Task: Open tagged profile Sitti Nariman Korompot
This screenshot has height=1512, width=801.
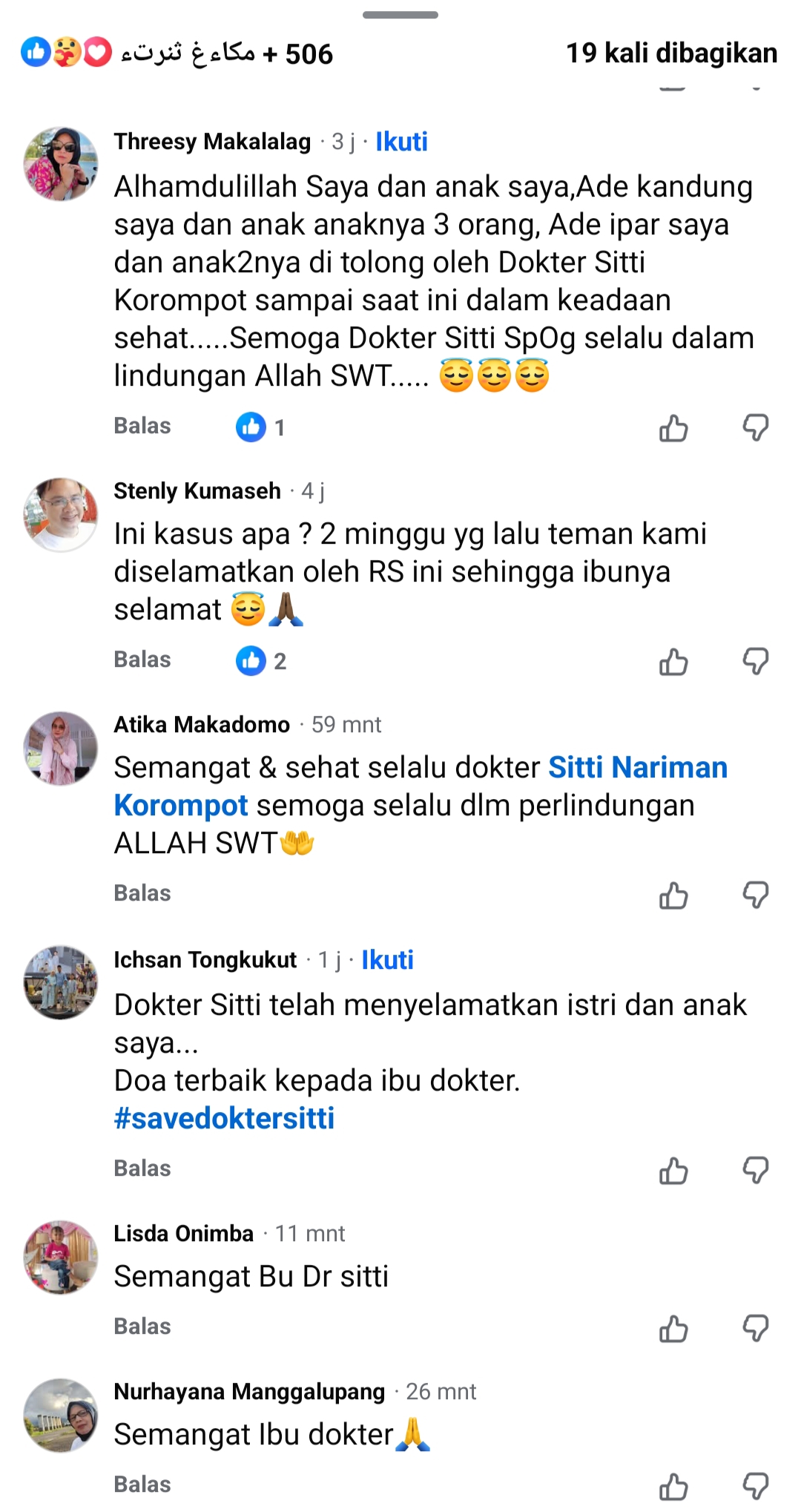Action: click(421, 786)
